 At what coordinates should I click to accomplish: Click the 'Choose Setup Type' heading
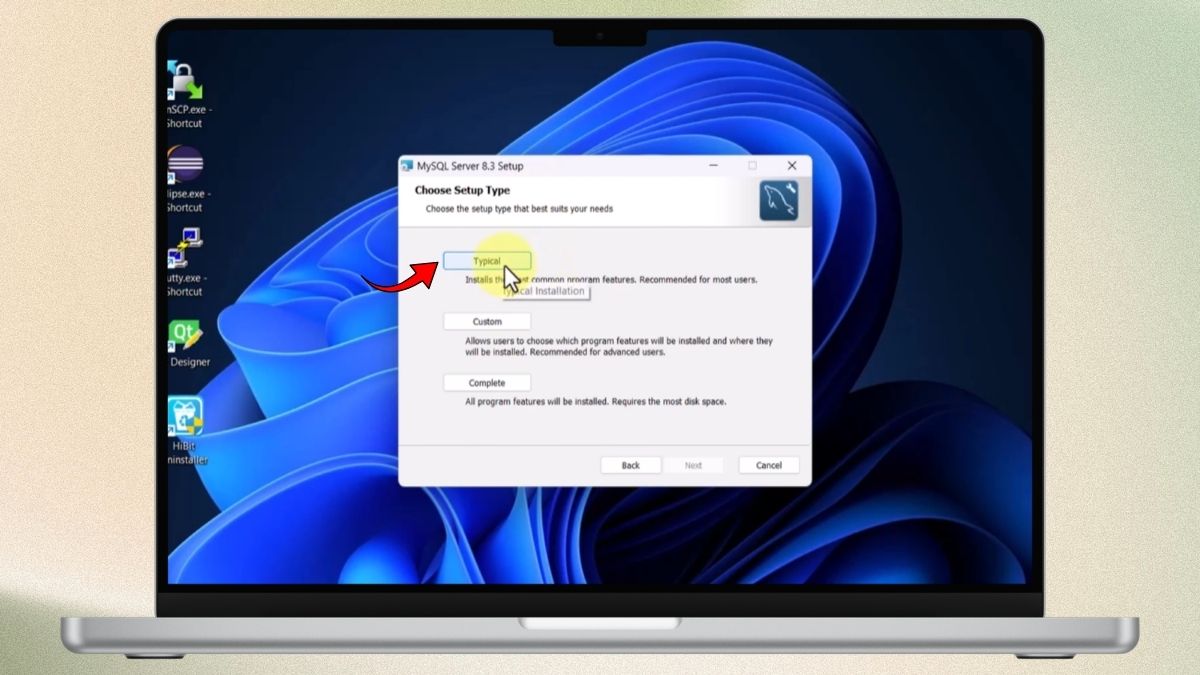tap(462, 190)
